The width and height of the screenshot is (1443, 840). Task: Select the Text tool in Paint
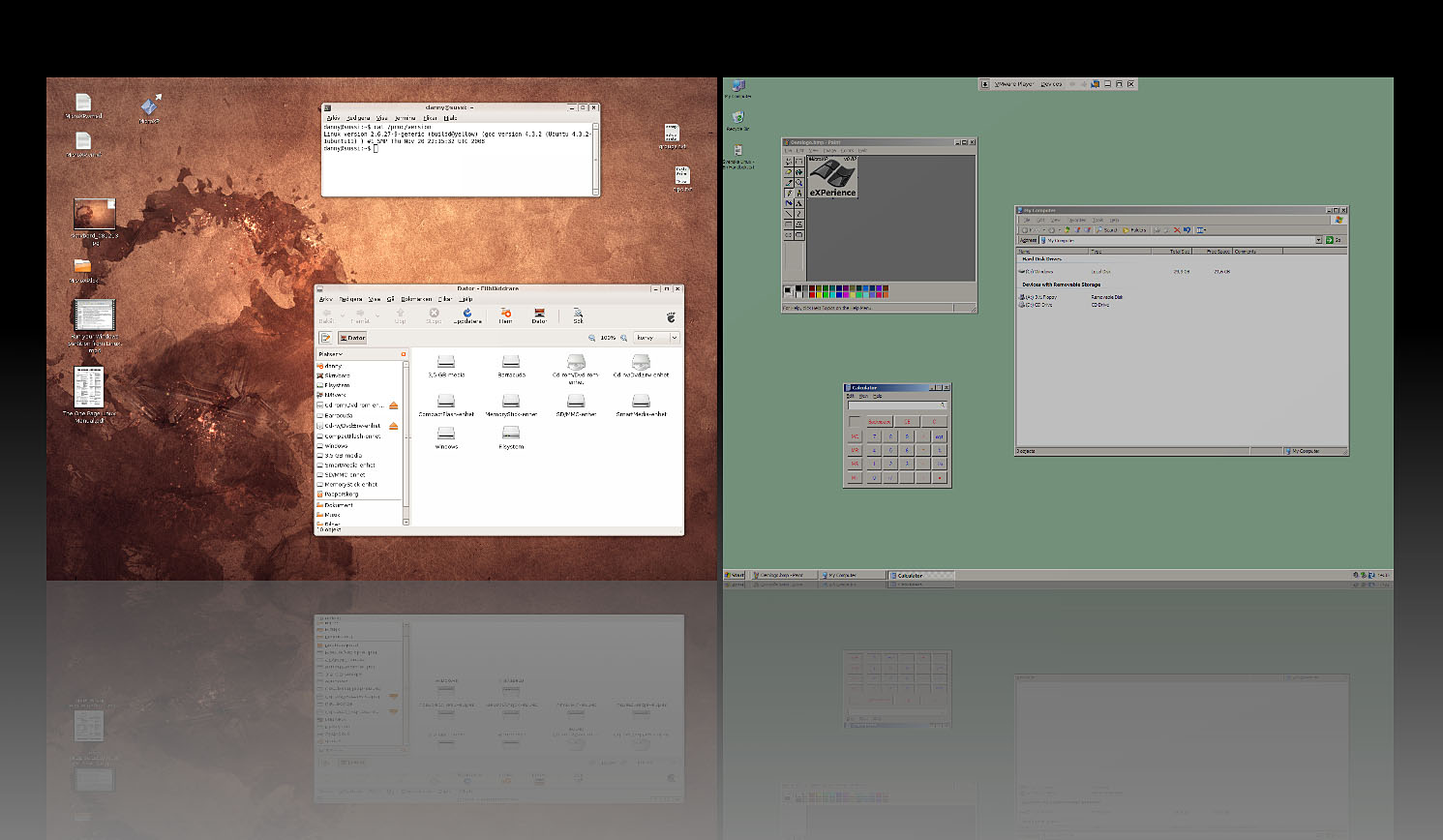click(x=798, y=204)
